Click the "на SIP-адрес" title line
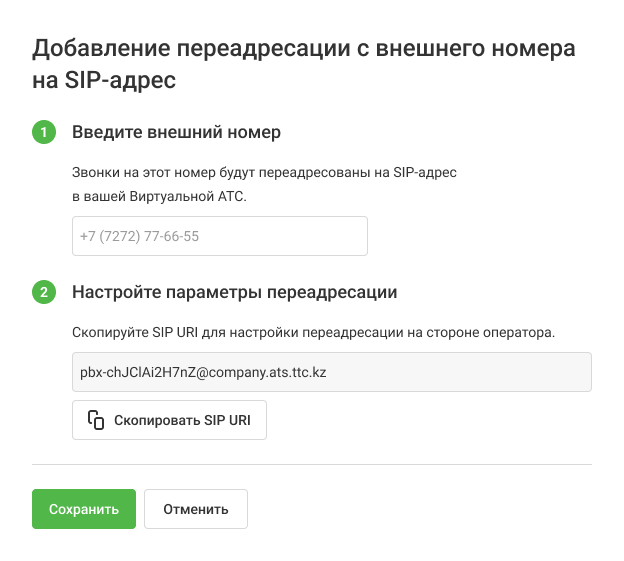 tap(105, 81)
